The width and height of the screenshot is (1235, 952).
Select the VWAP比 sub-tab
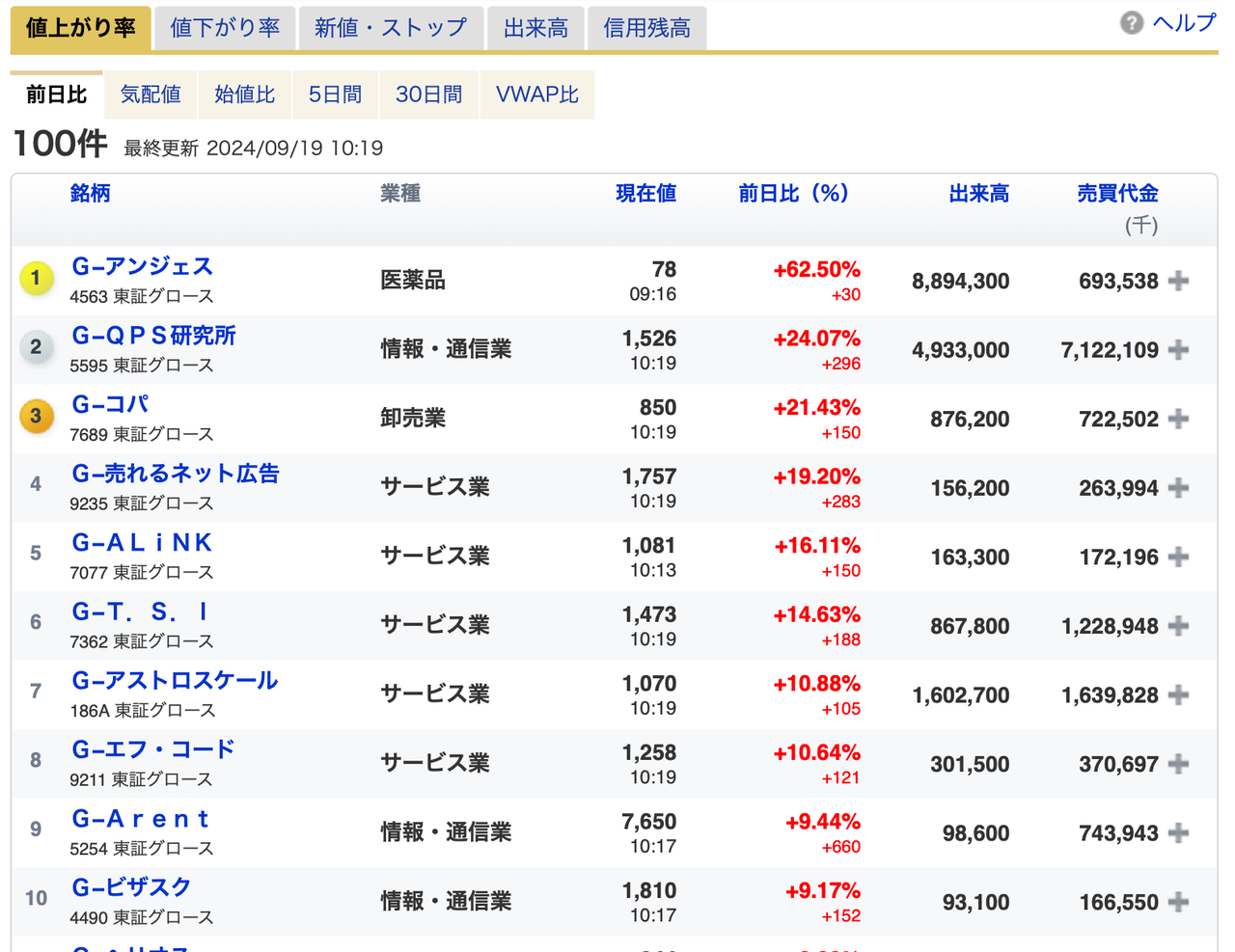tap(537, 94)
